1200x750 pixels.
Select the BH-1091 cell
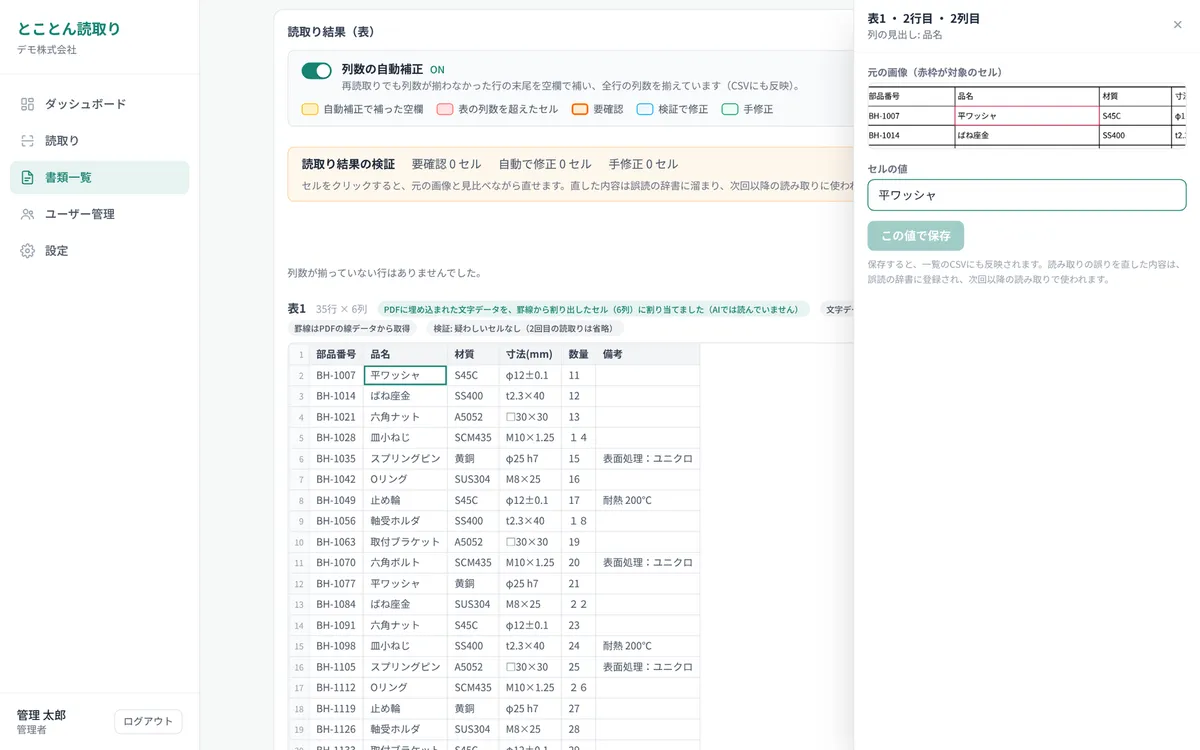[337, 625]
